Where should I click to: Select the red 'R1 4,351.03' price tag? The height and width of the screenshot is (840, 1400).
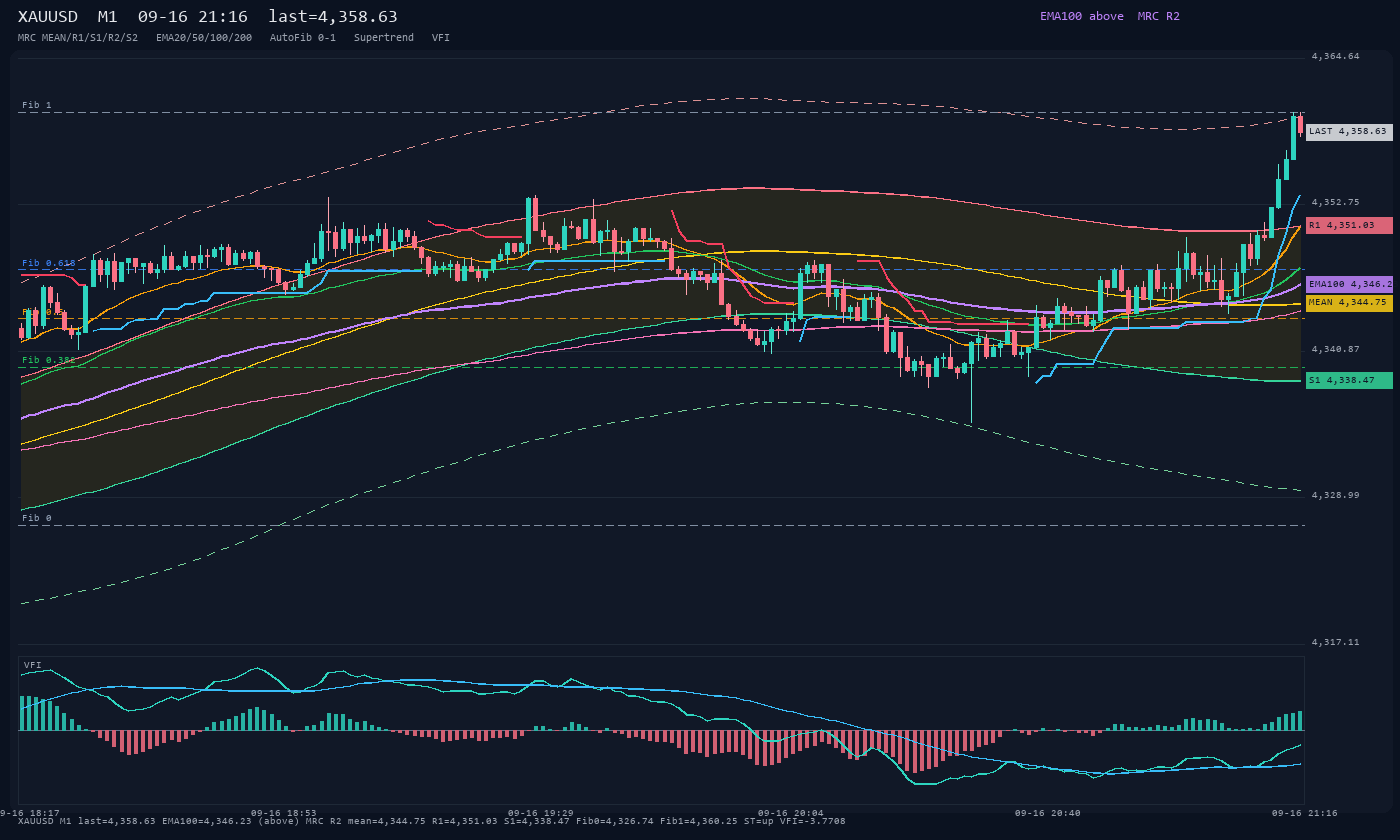click(1349, 225)
